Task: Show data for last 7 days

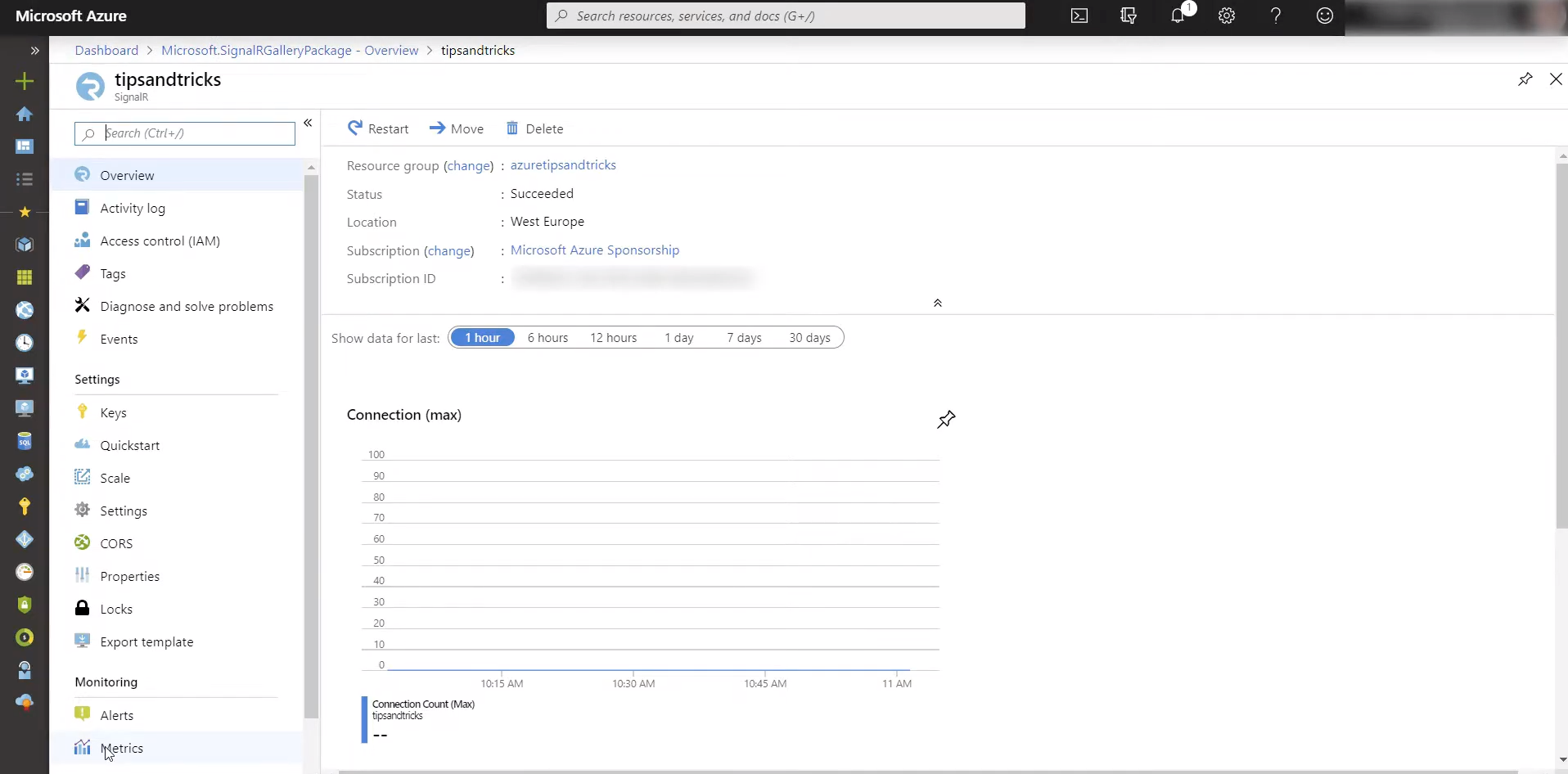Action: [x=744, y=338]
